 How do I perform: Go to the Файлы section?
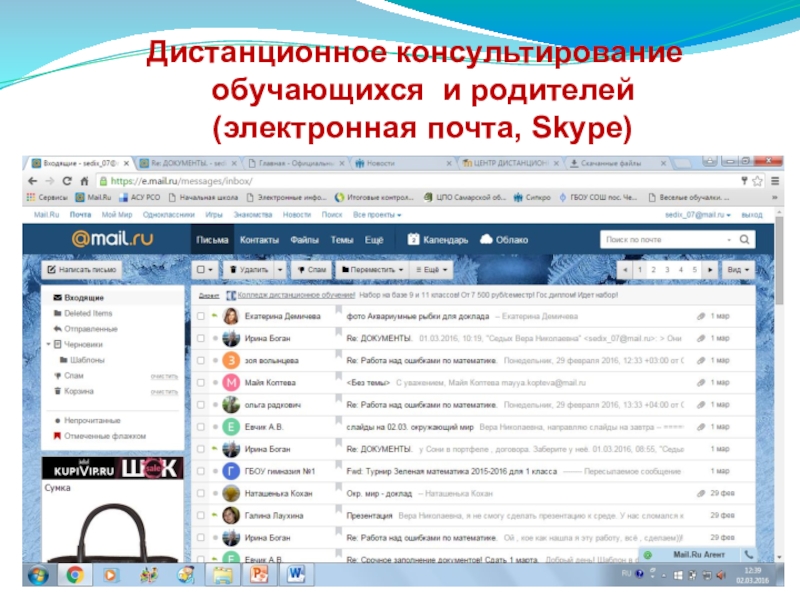click(305, 240)
